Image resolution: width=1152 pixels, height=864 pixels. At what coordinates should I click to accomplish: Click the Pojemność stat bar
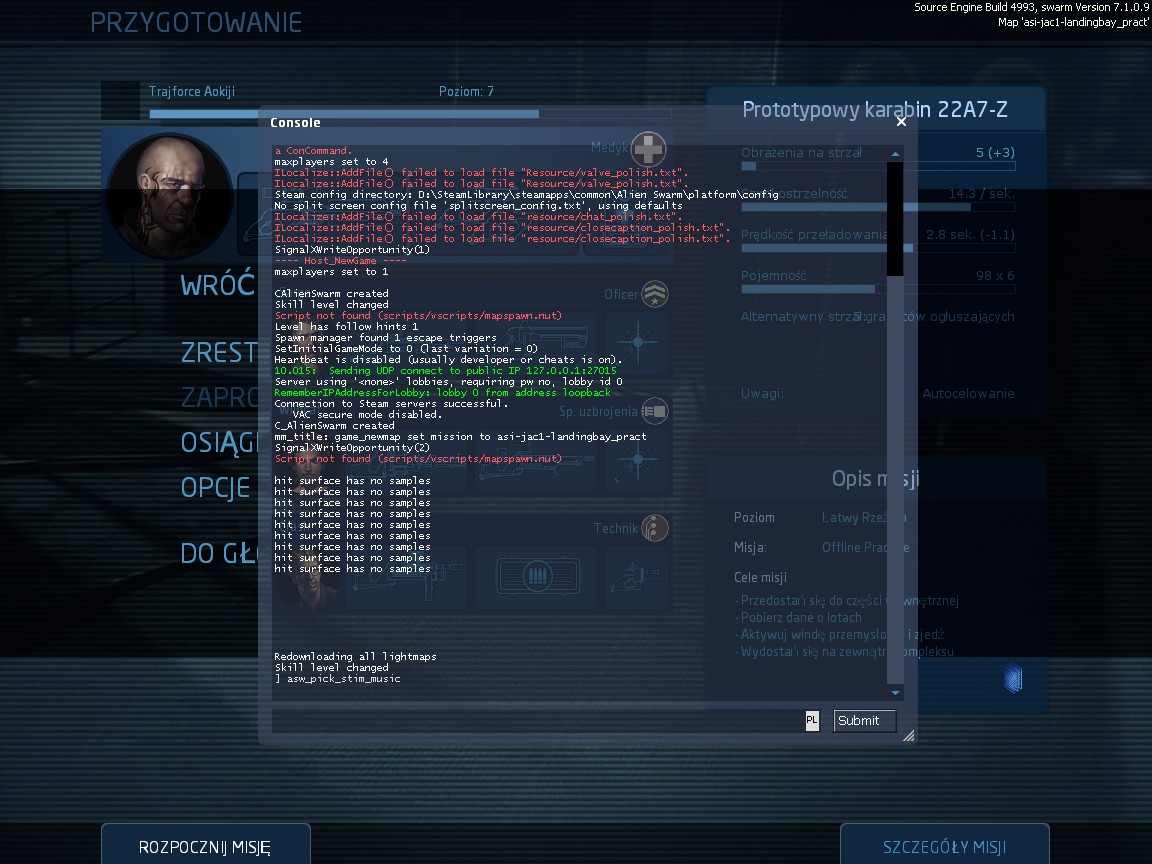point(878,289)
